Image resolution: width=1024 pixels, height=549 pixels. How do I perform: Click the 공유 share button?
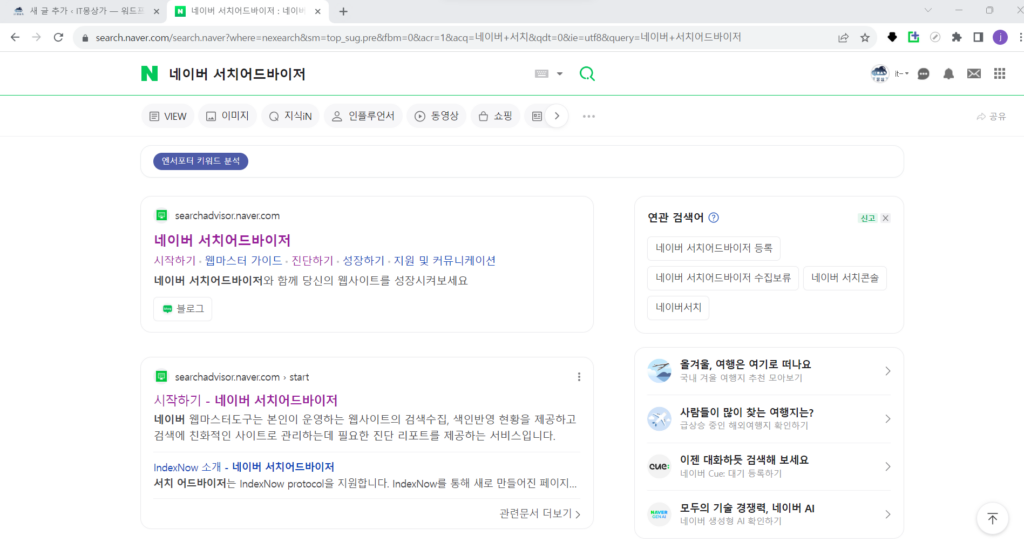click(991, 116)
